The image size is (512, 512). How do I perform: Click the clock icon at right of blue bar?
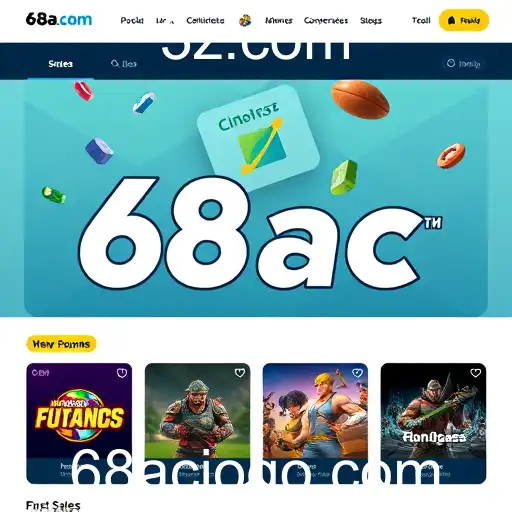[x=451, y=63]
